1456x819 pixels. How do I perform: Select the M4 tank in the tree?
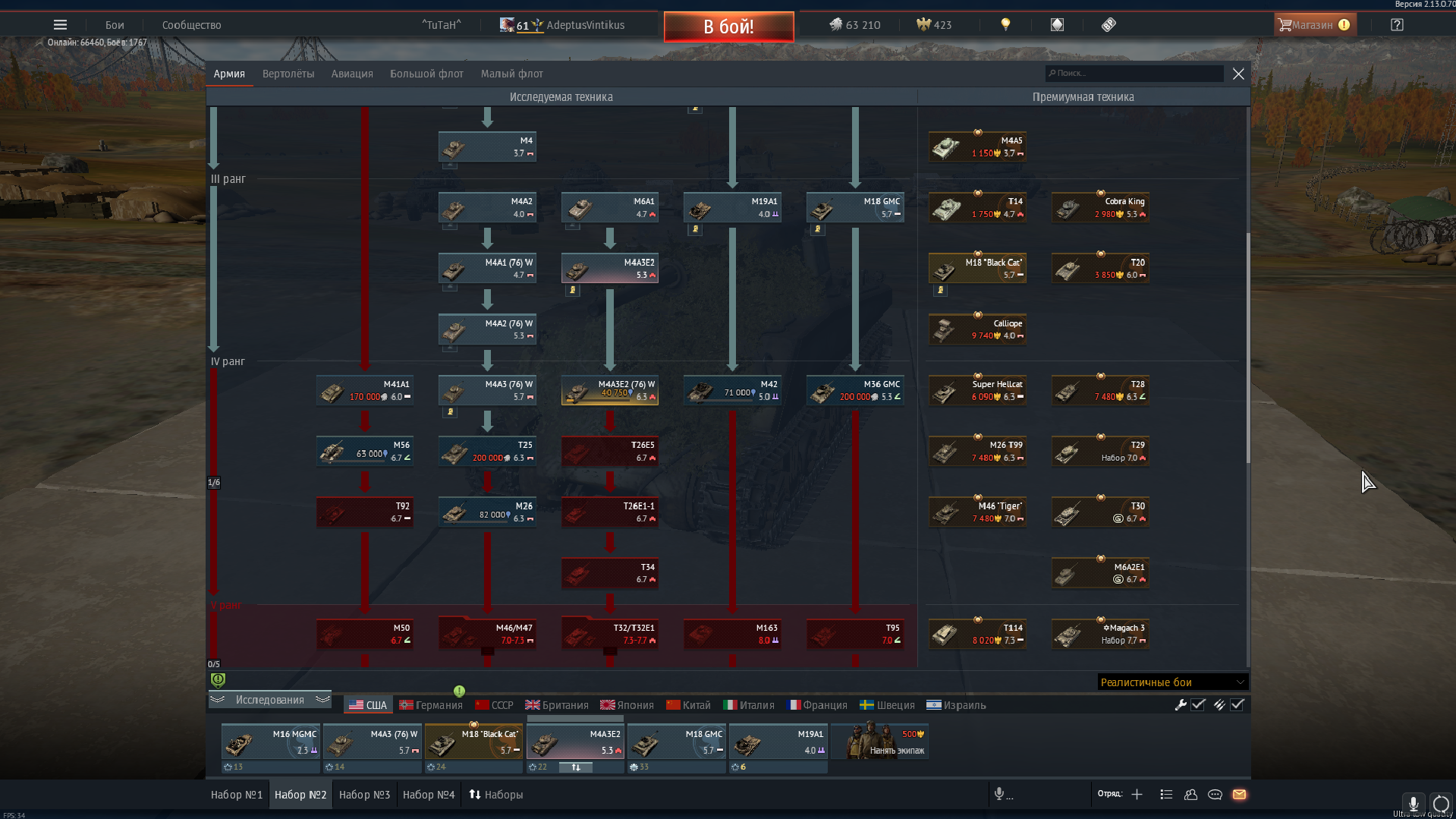(487, 146)
